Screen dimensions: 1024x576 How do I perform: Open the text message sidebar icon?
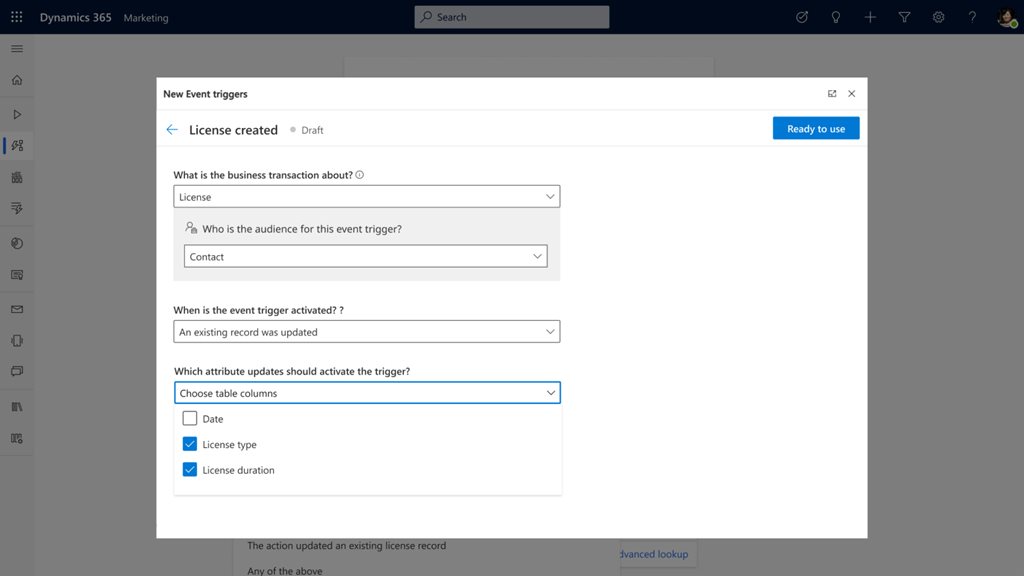17,371
